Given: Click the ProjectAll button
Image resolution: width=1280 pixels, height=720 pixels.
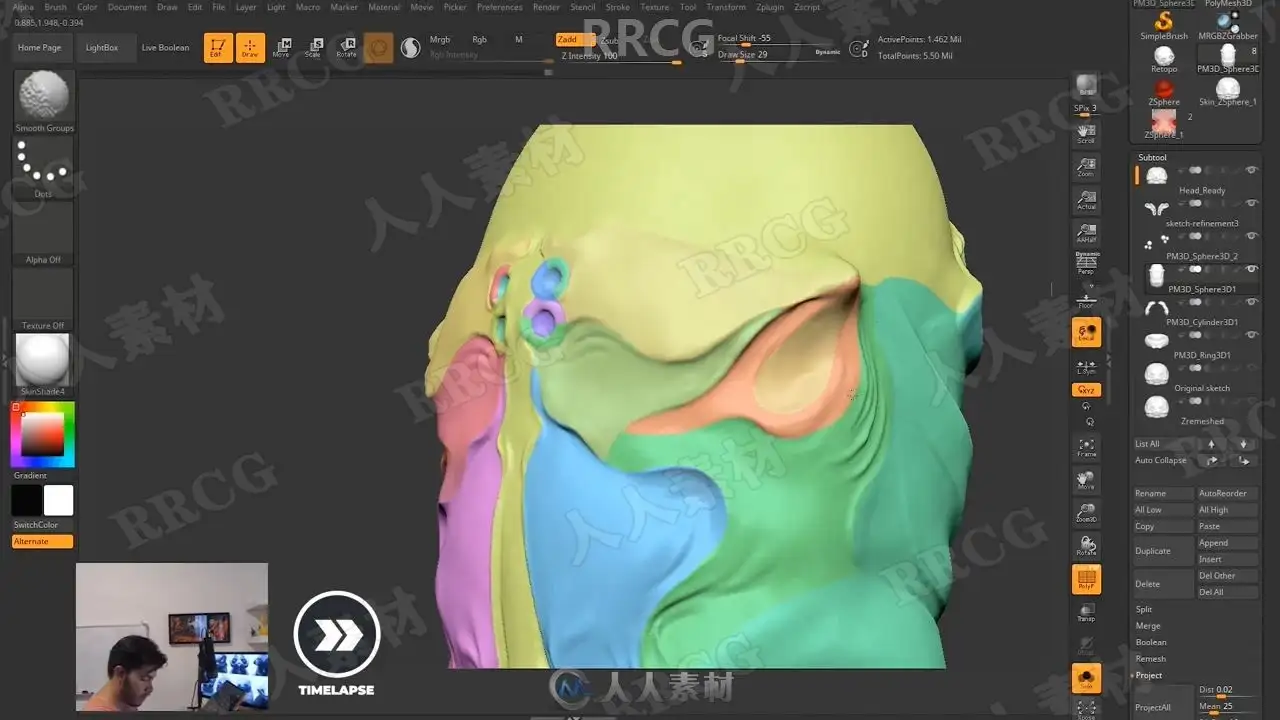Looking at the screenshot, I should click(x=1164, y=707).
